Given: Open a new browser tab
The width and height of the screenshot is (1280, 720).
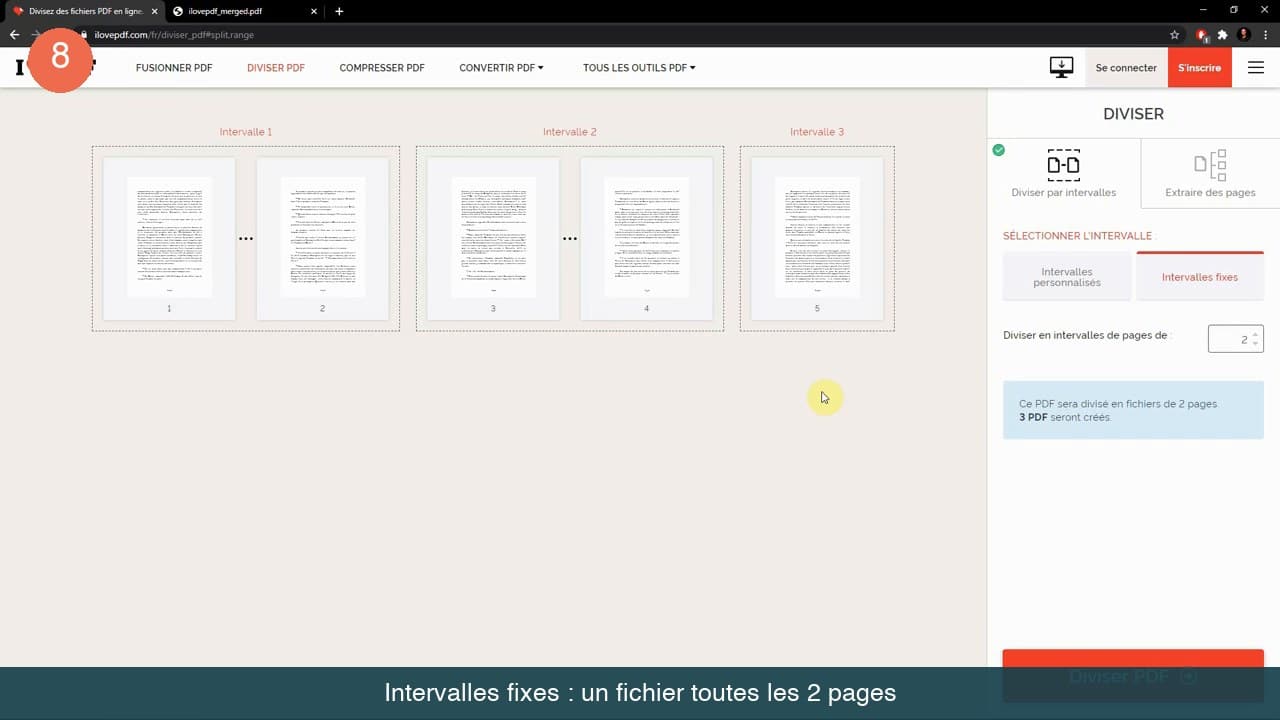Looking at the screenshot, I should point(339,11).
